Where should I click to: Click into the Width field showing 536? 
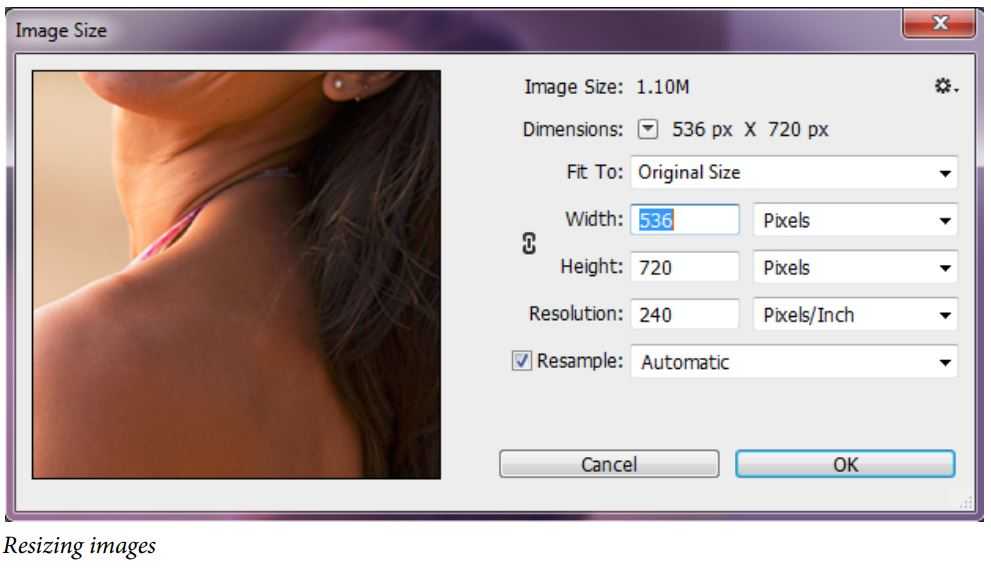click(684, 219)
